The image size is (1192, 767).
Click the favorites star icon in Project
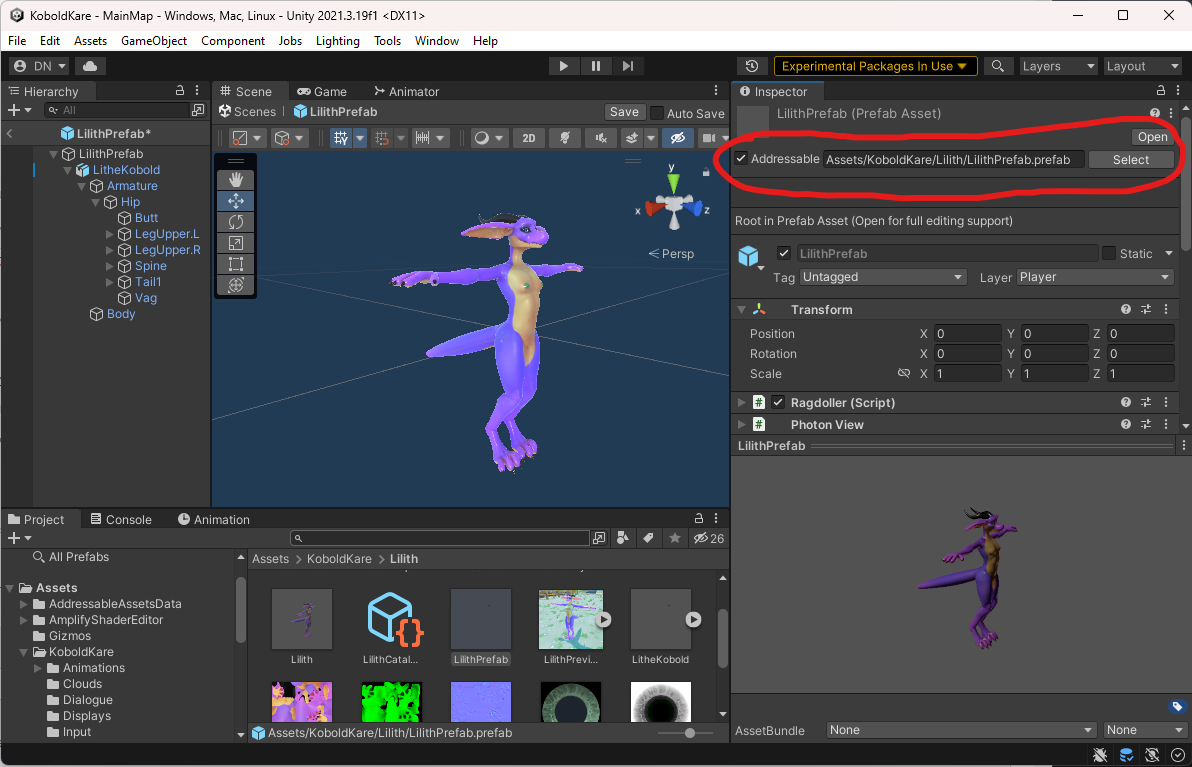(x=674, y=538)
